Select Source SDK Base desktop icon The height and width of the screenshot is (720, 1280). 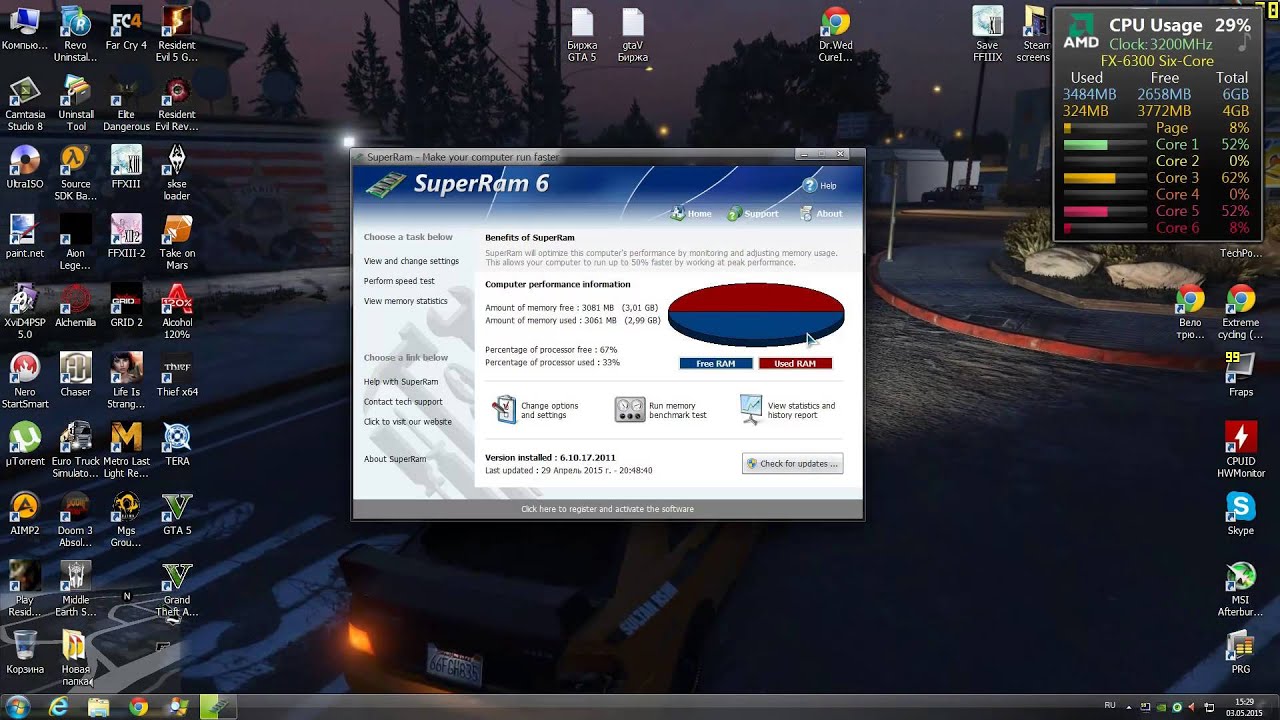(x=76, y=172)
